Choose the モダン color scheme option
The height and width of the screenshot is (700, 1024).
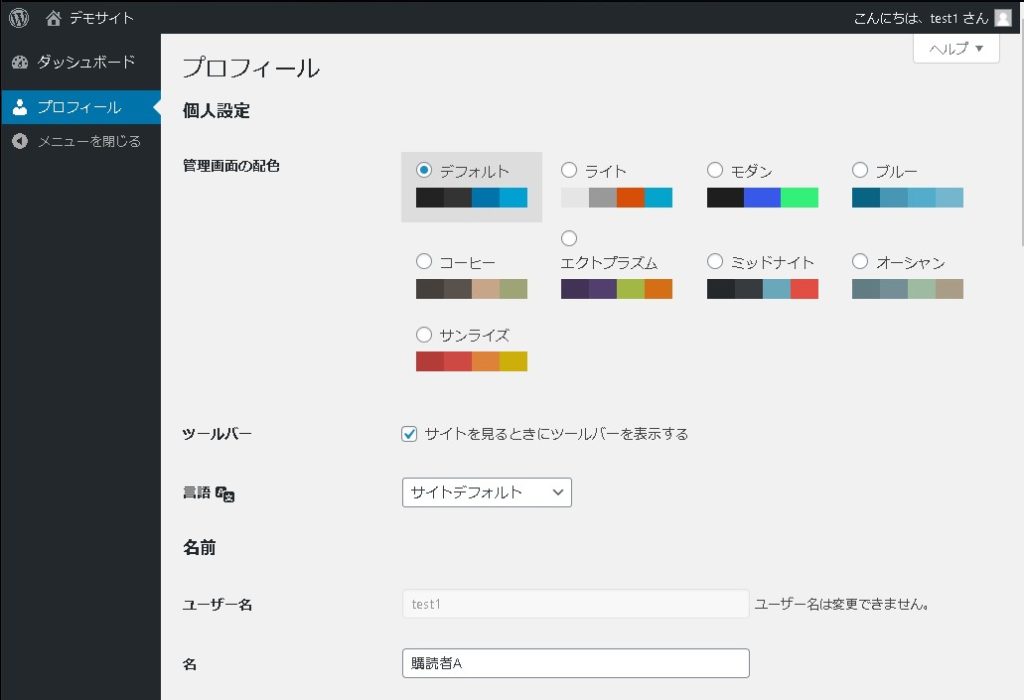coord(715,170)
